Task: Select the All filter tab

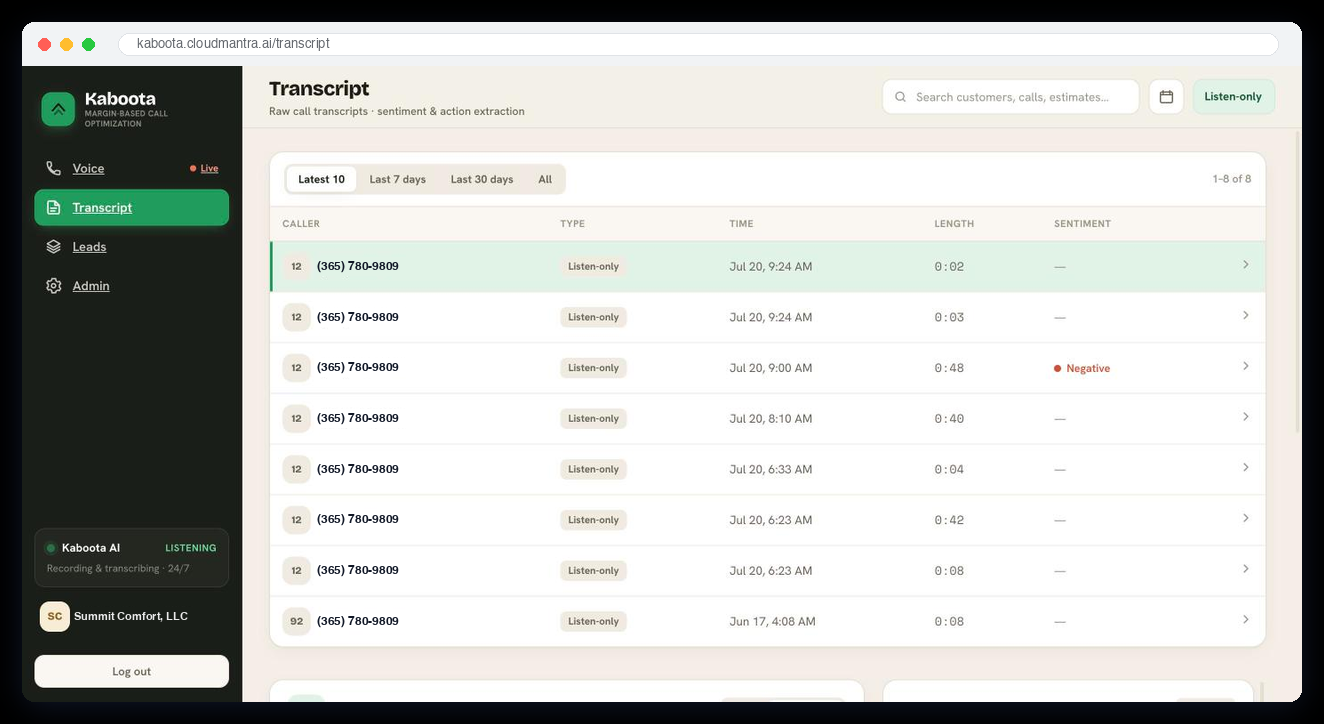Action: coord(545,179)
